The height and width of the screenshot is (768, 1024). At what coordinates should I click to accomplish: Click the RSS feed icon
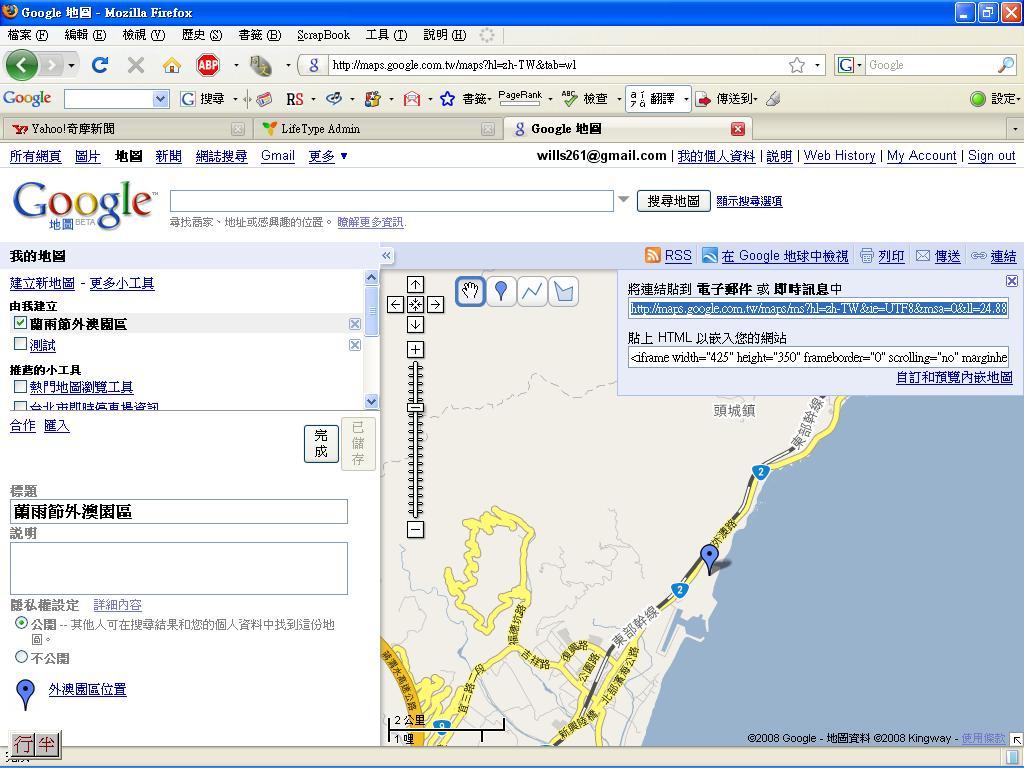pyautogui.click(x=652, y=255)
